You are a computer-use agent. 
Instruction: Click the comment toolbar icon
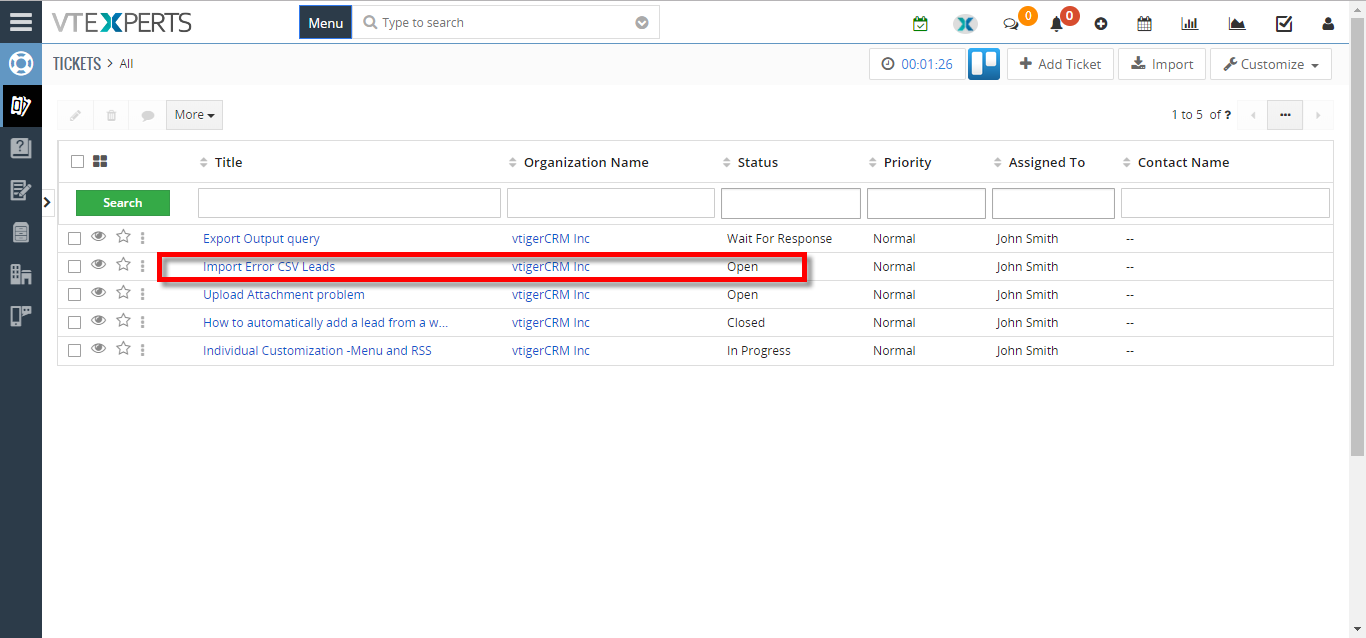(148, 115)
